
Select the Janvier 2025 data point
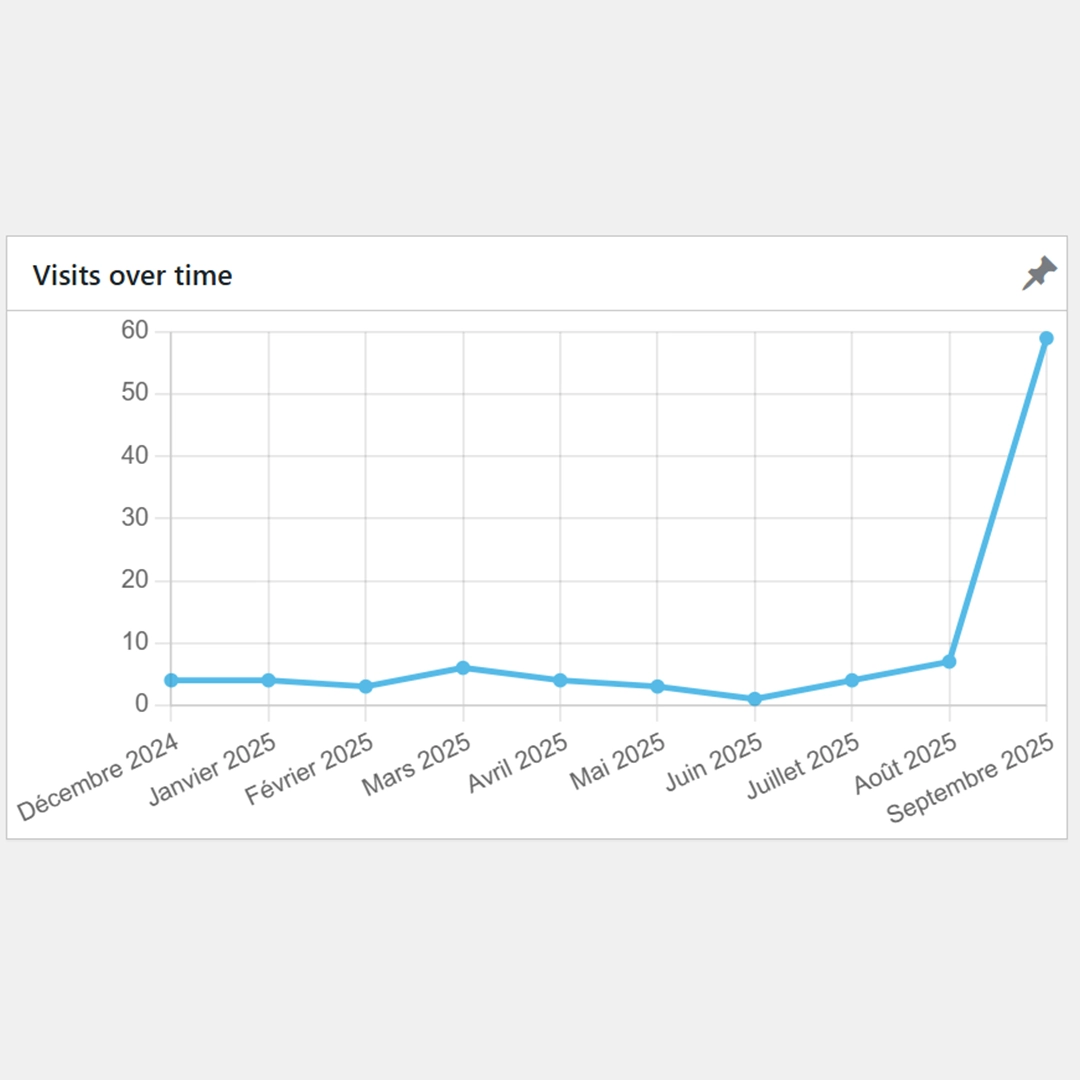268,680
